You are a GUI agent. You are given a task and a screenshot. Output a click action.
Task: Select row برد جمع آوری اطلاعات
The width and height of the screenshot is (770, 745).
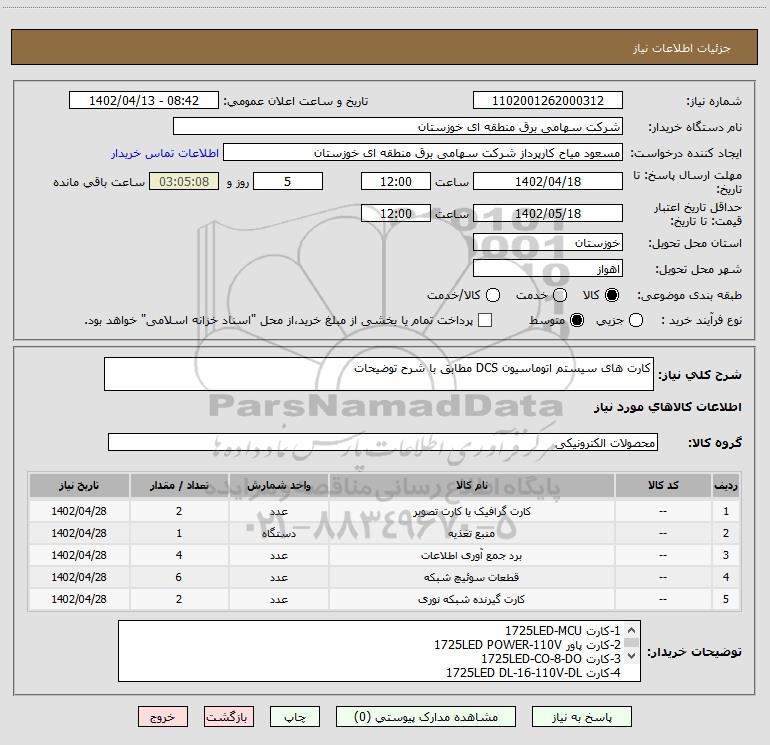click(385, 555)
